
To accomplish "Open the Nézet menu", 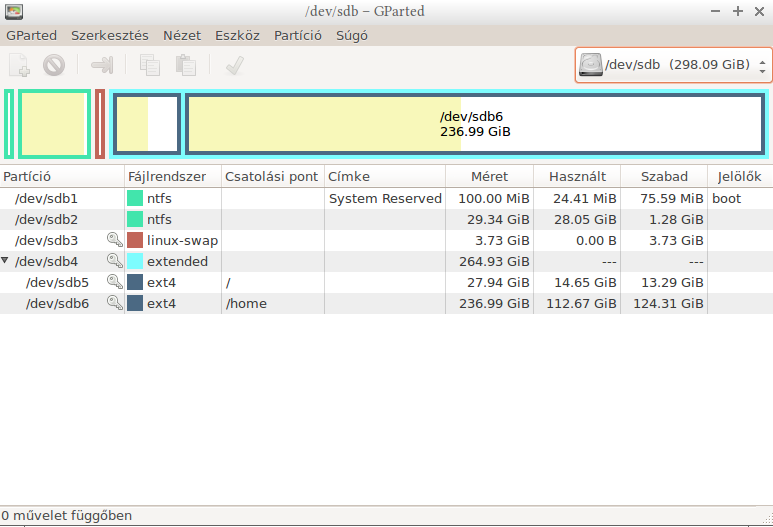I will point(182,35).
